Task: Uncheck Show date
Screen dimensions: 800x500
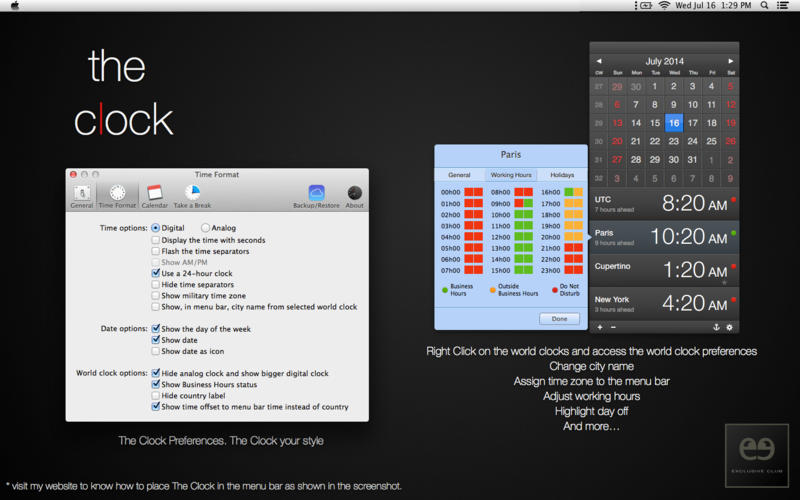Action: point(156,340)
